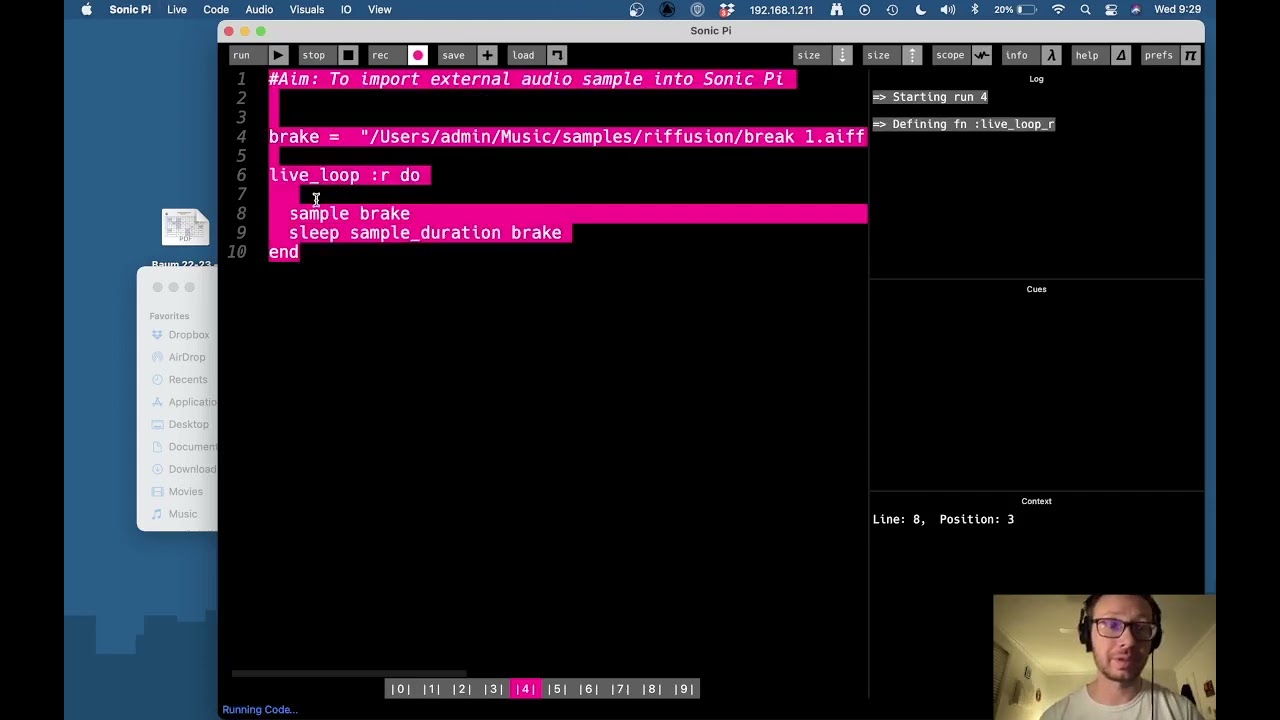Click the volume menu bar icon
Image resolution: width=1280 pixels, height=720 pixels.
947,9
